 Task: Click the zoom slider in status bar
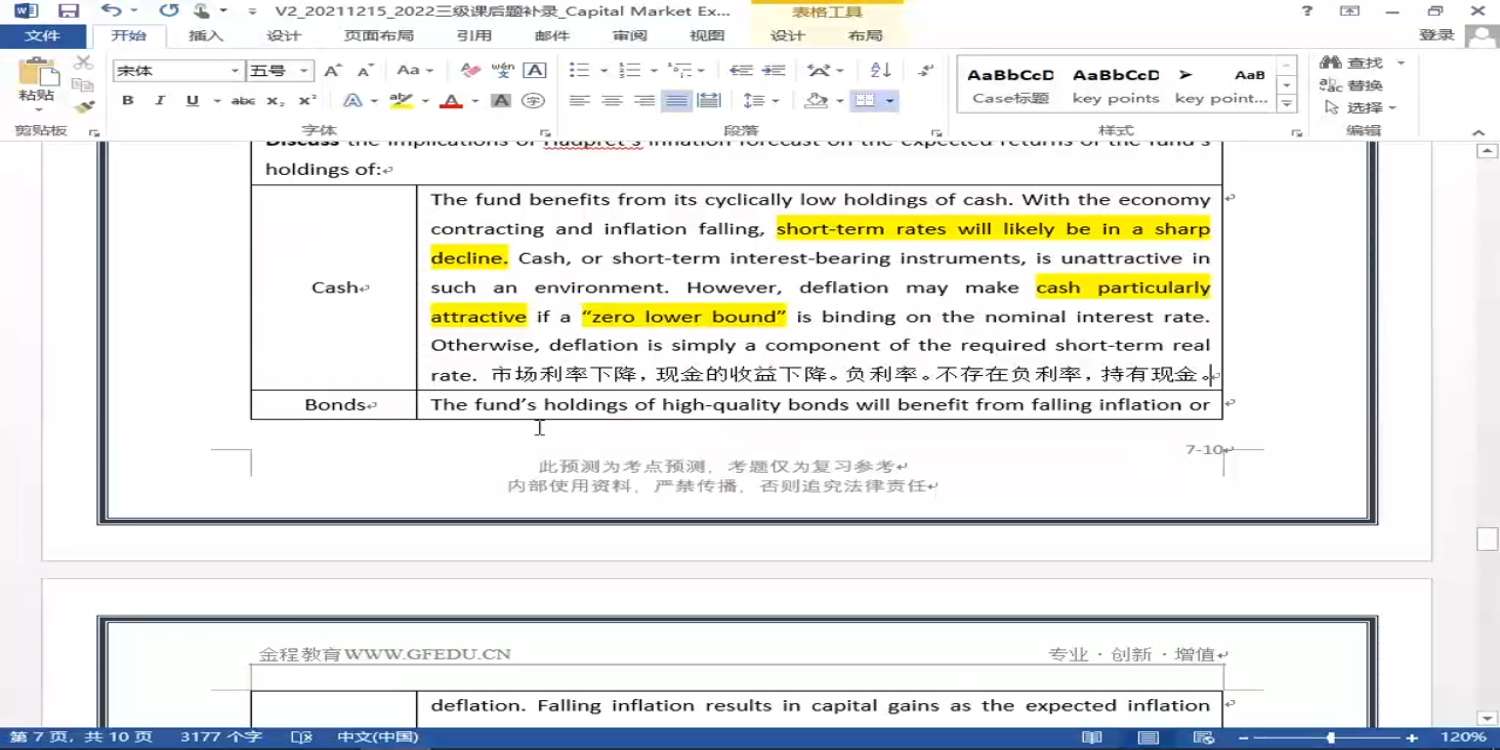click(x=1330, y=738)
